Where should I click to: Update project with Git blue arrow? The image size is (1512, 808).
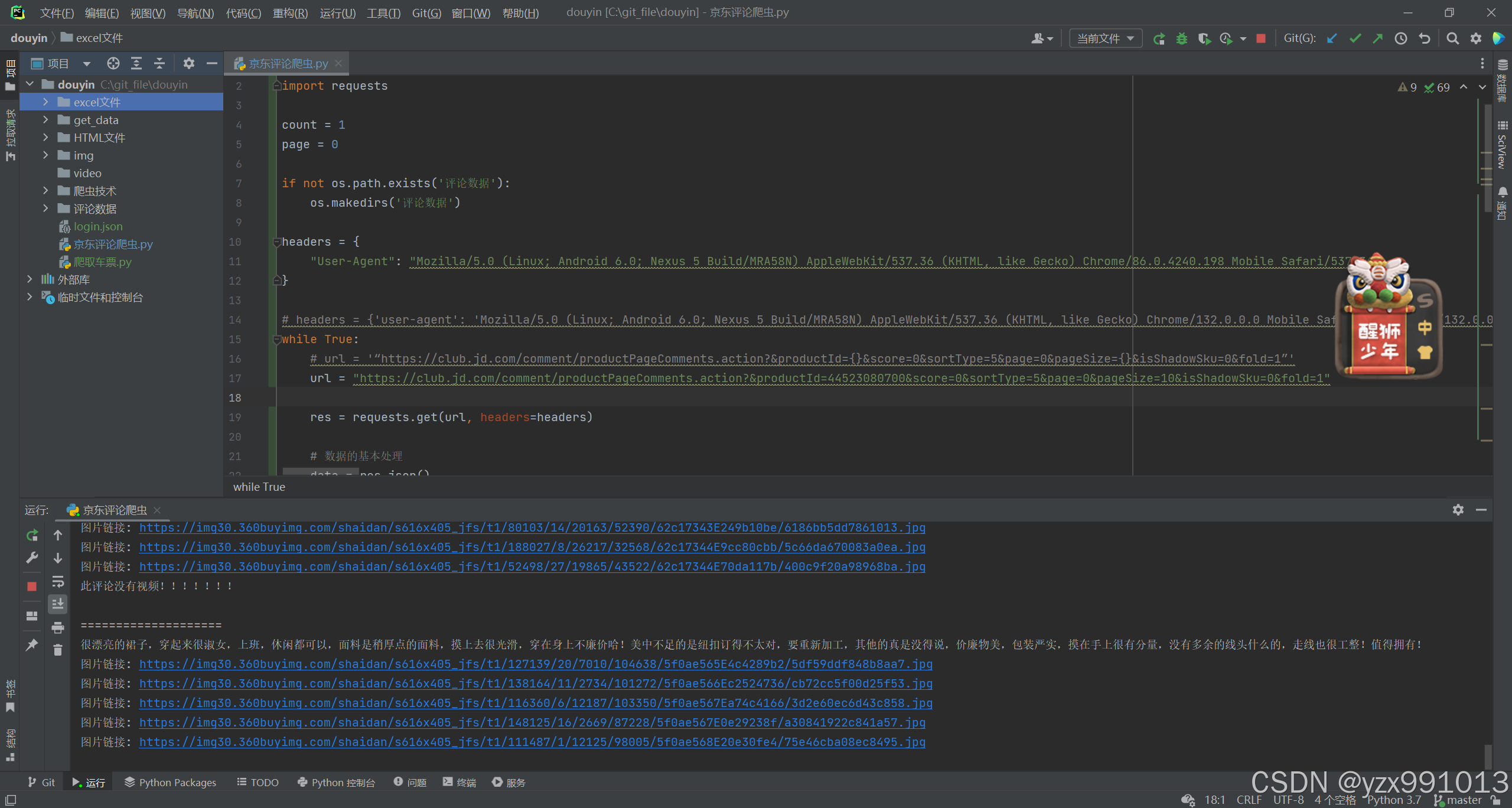(1332, 38)
